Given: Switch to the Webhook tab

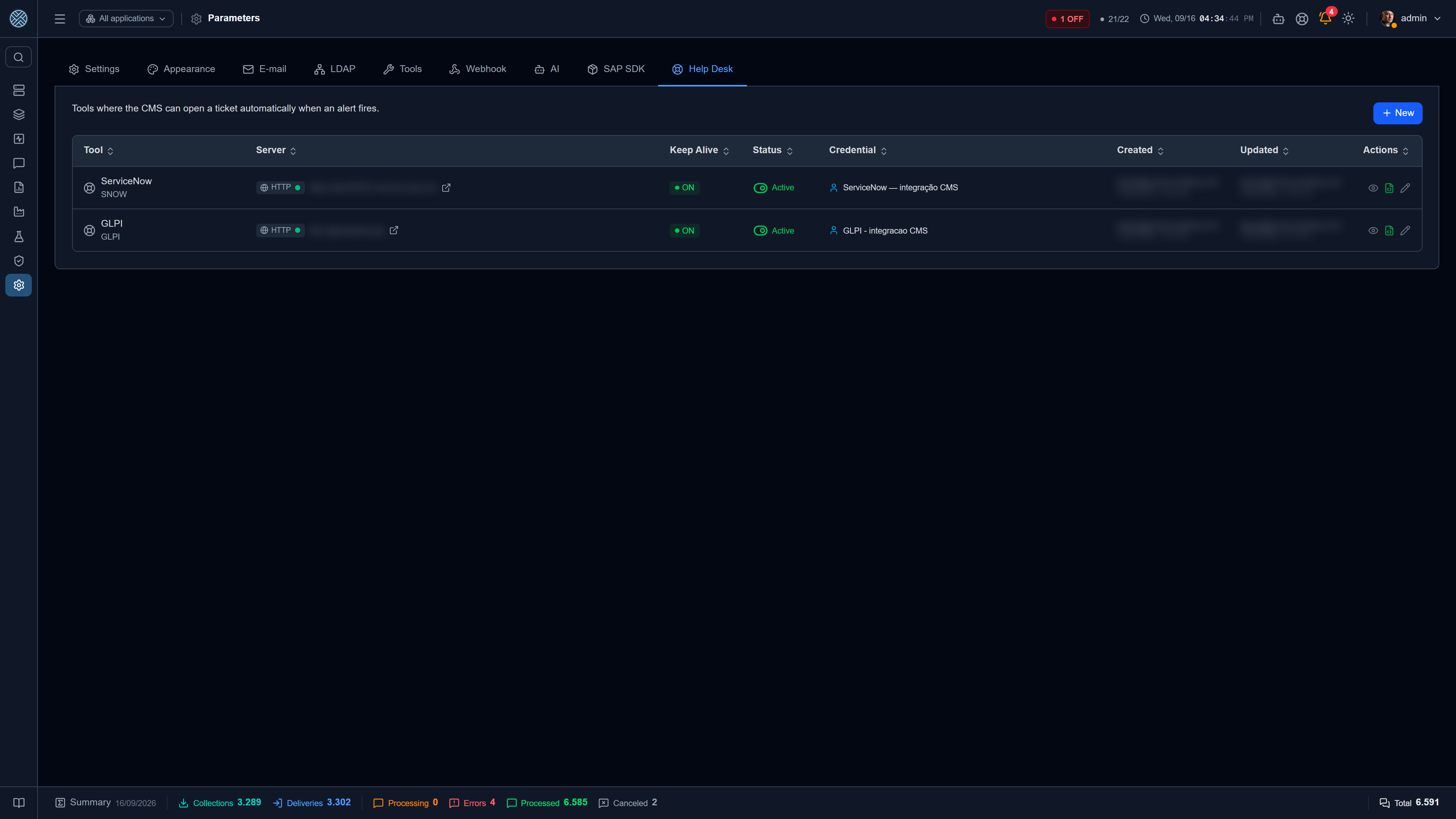Looking at the screenshot, I should click(478, 69).
